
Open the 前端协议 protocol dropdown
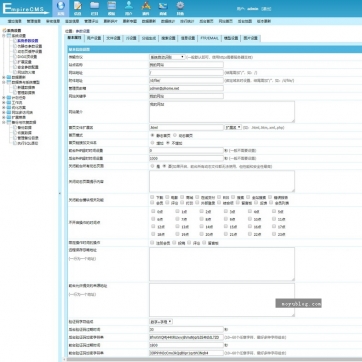167,57
